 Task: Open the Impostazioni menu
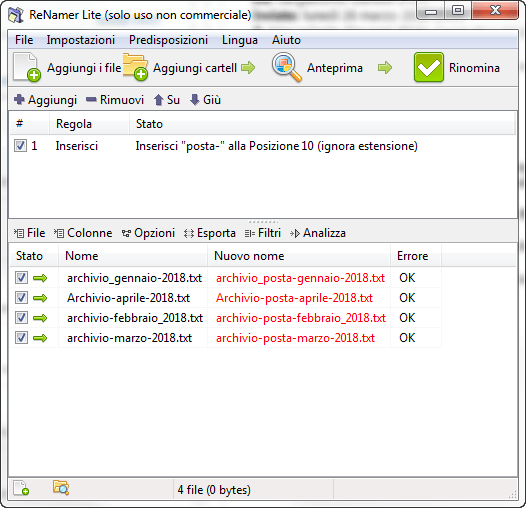point(81,40)
